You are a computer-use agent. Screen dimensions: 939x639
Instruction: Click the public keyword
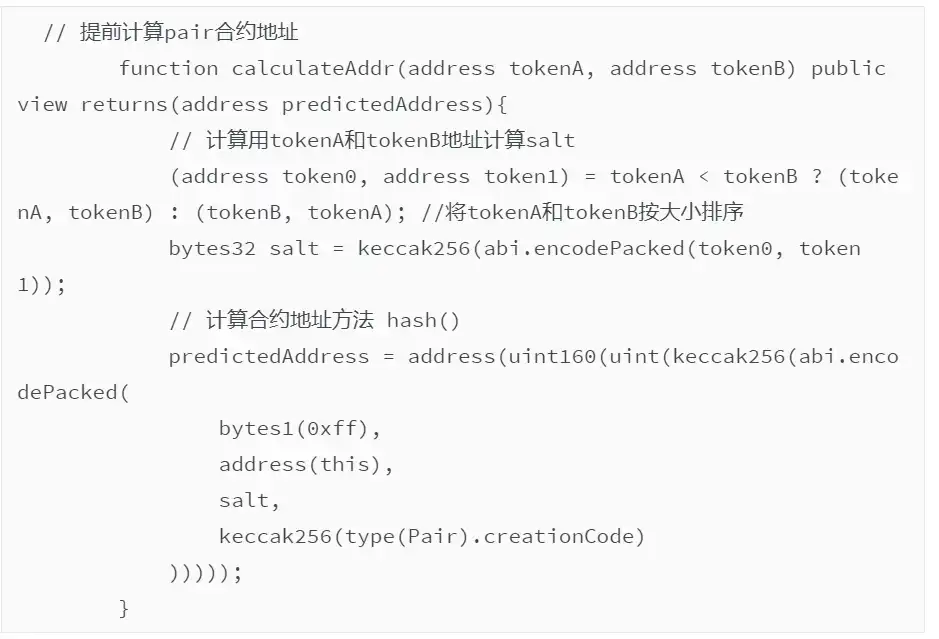(848, 68)
